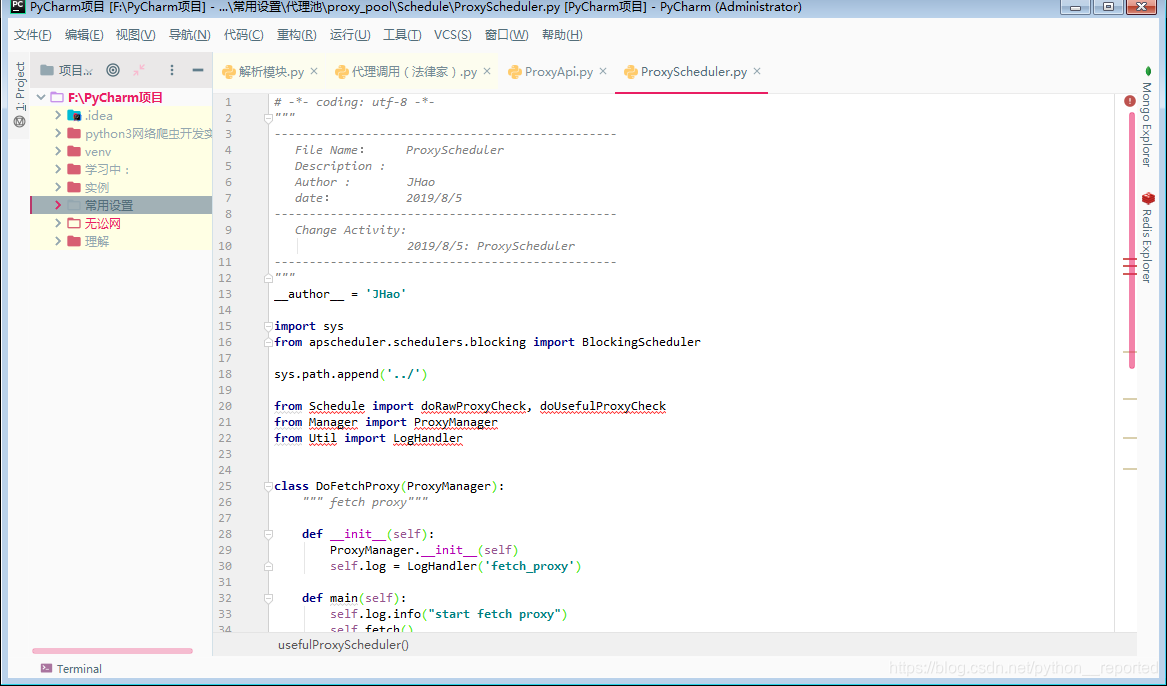
Task: Click the circled M icon in left strip
Action: (20, 121)
